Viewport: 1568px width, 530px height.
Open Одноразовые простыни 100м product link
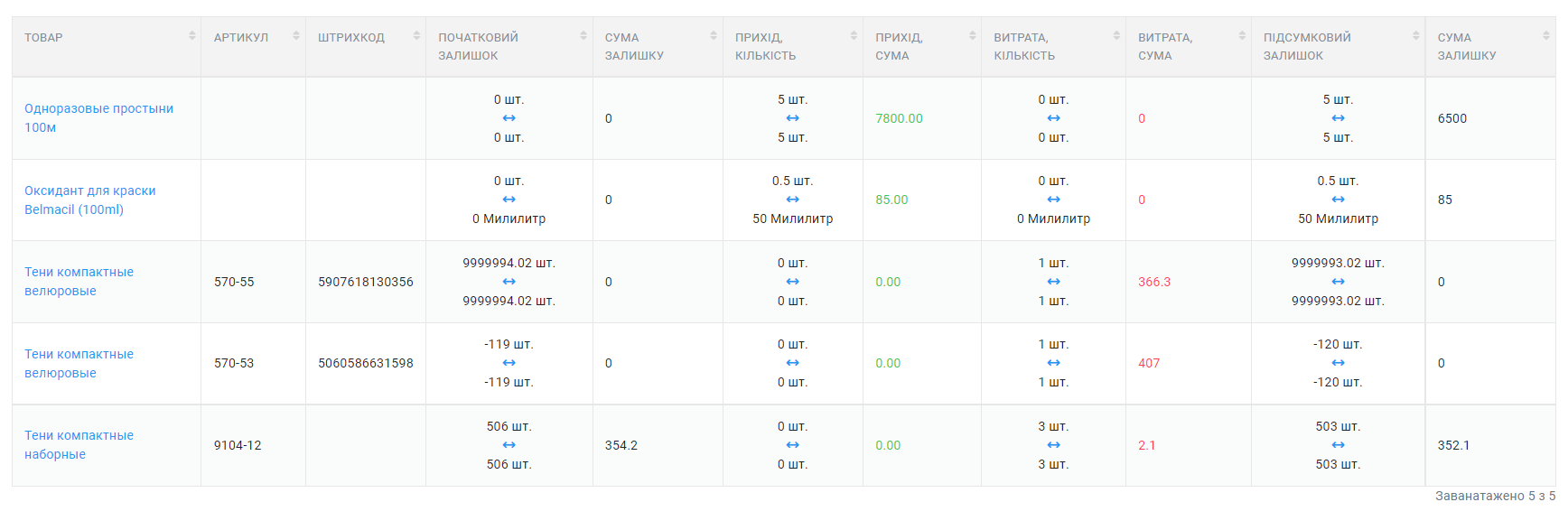click(x=98, y=117)
